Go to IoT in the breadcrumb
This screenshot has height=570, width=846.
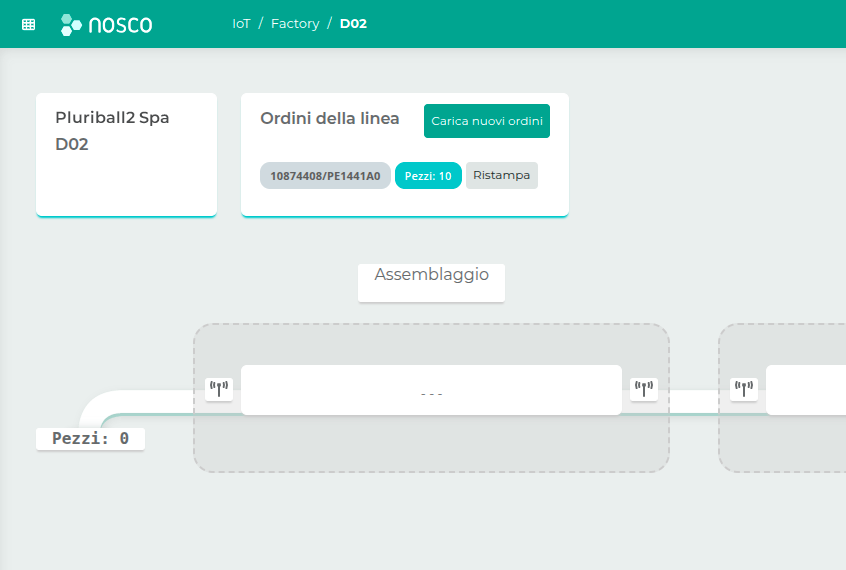pos(241,23)
